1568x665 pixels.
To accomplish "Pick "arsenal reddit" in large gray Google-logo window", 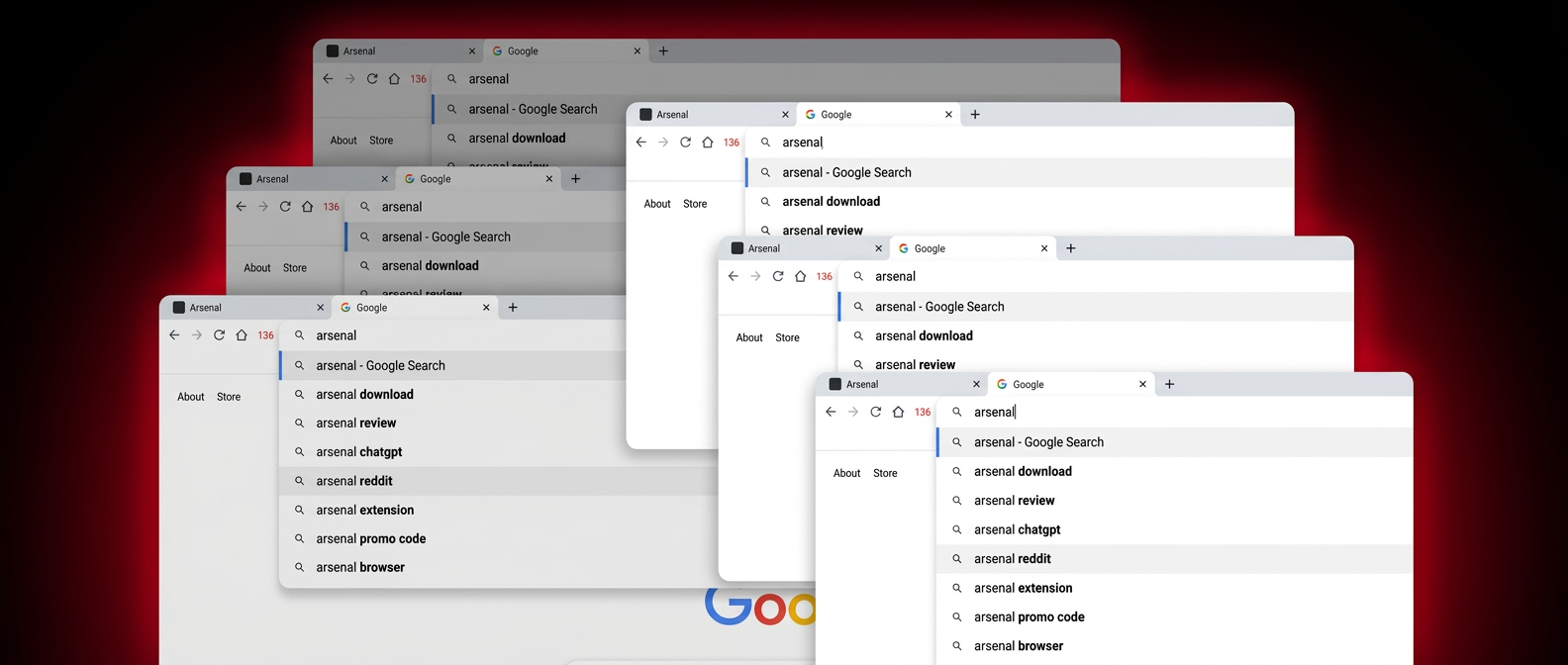I will (x=498, y=481).
